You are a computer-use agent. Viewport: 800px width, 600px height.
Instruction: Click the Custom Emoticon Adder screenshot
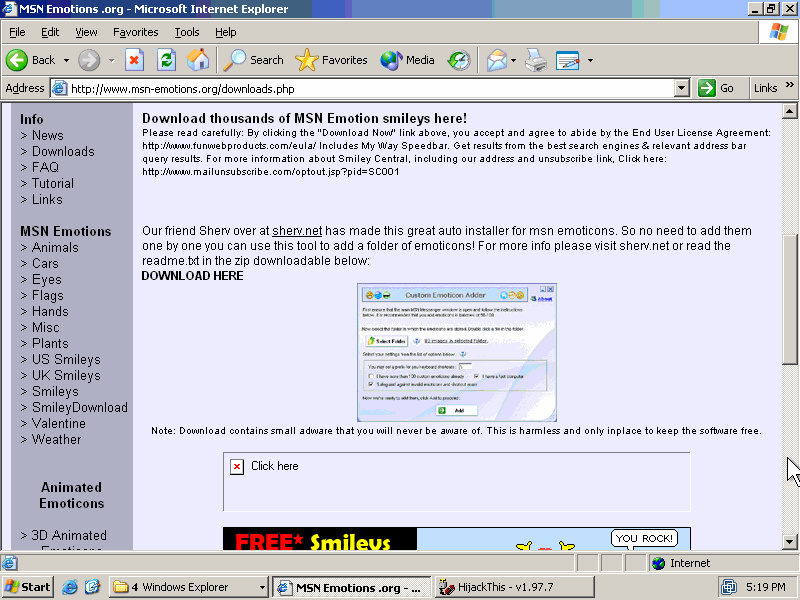457,353
